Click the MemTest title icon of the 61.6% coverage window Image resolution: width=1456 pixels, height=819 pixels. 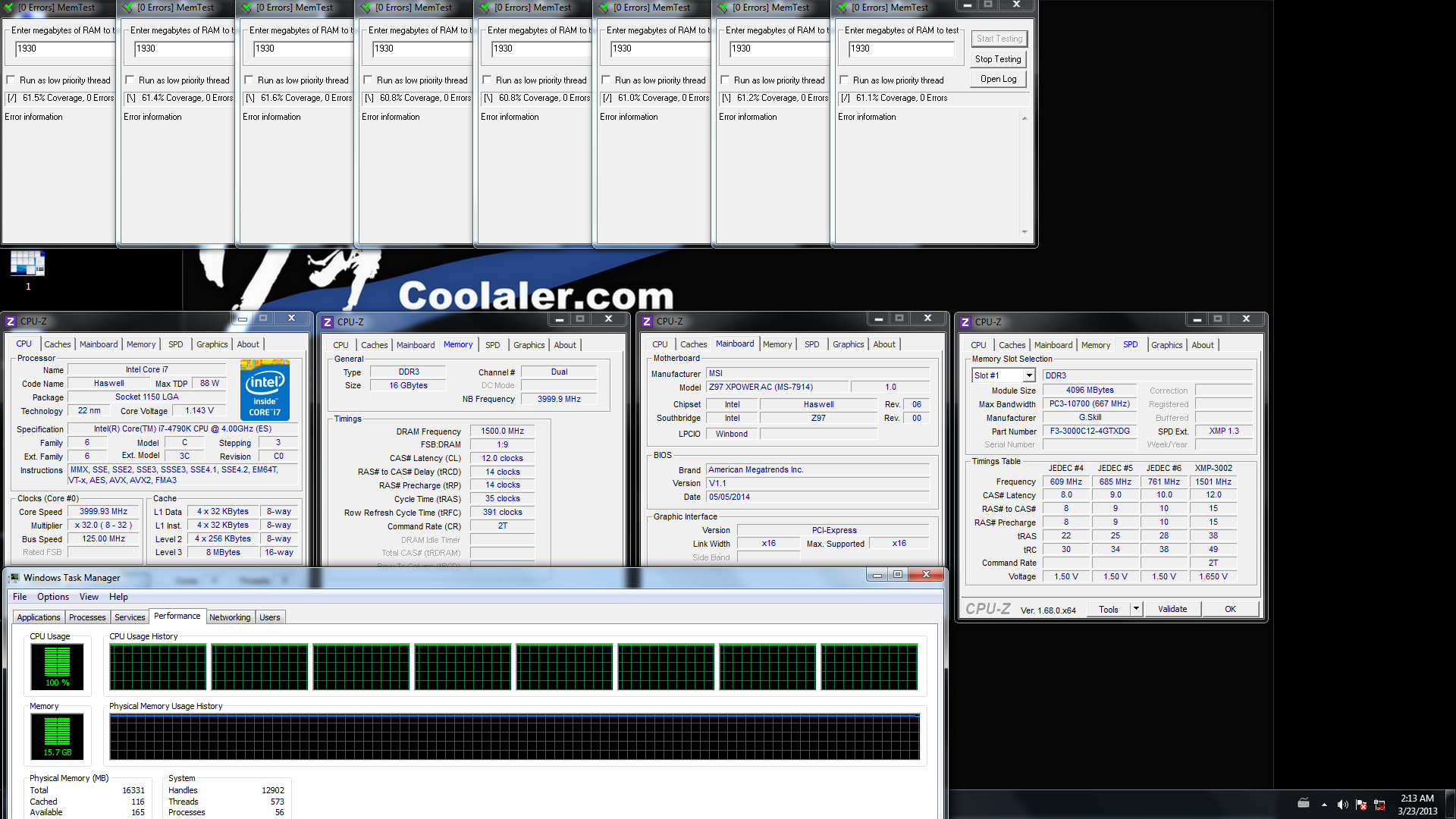click(246, 8)
